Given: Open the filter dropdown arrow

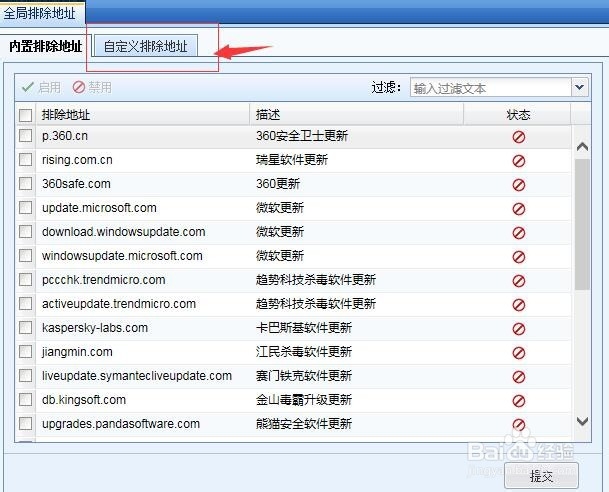Looking at the screenshot, I should tap(580, 88).
